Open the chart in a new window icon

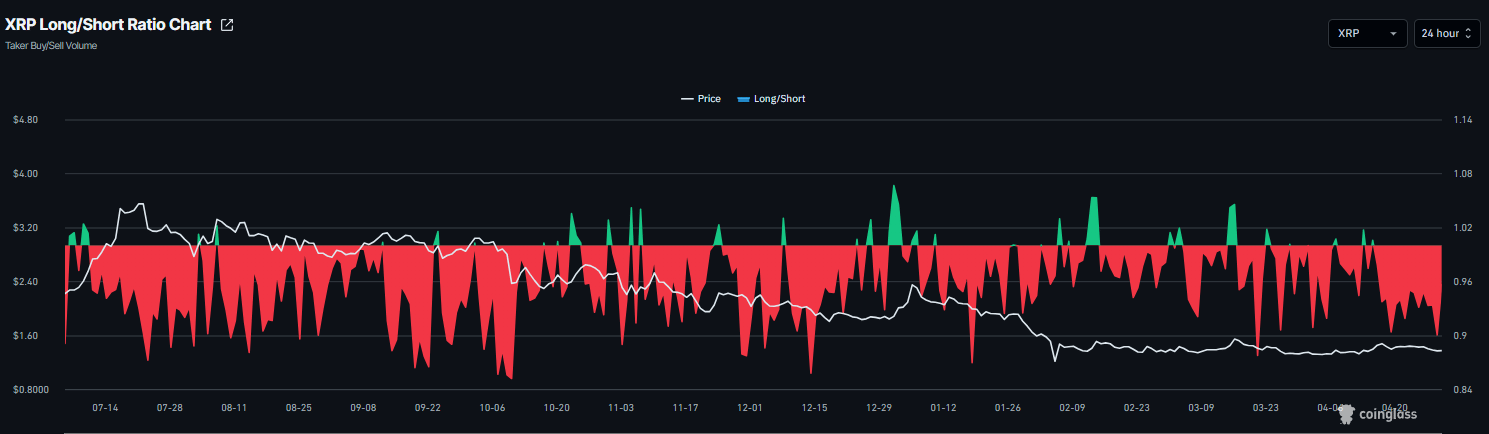[227, 25]
